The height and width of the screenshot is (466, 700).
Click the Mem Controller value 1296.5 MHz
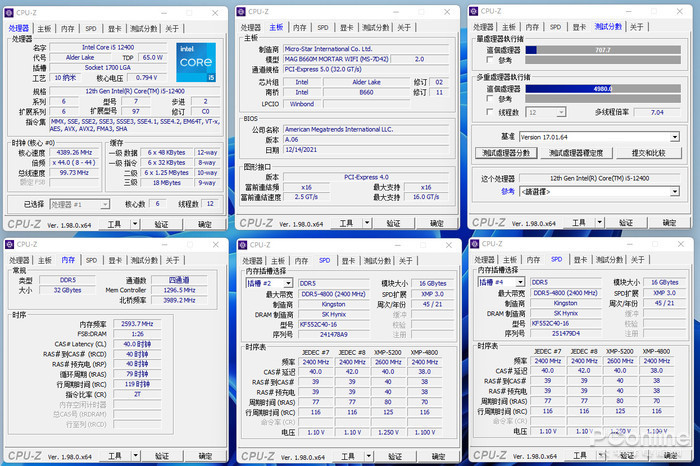[179, 290]
